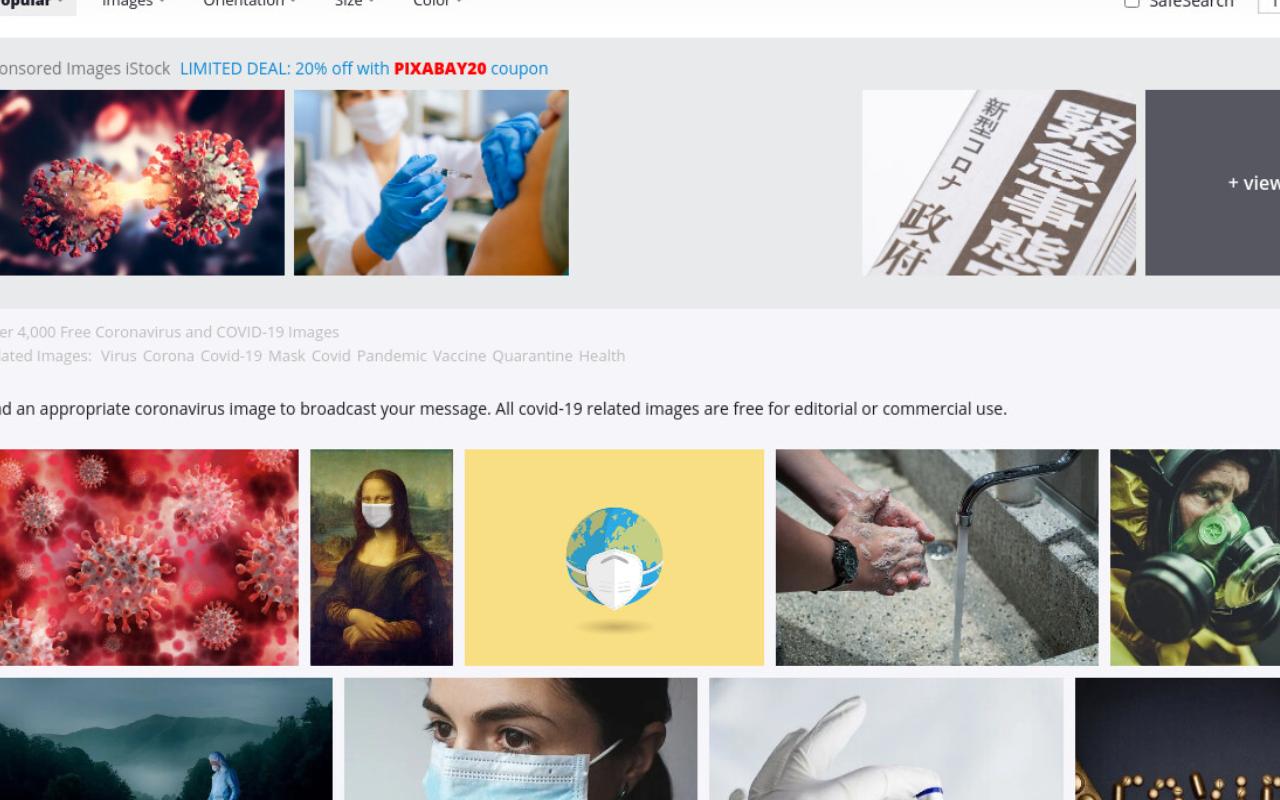Select the Quarantine related tag
The image size is (1280, 800).
[532, 356]
